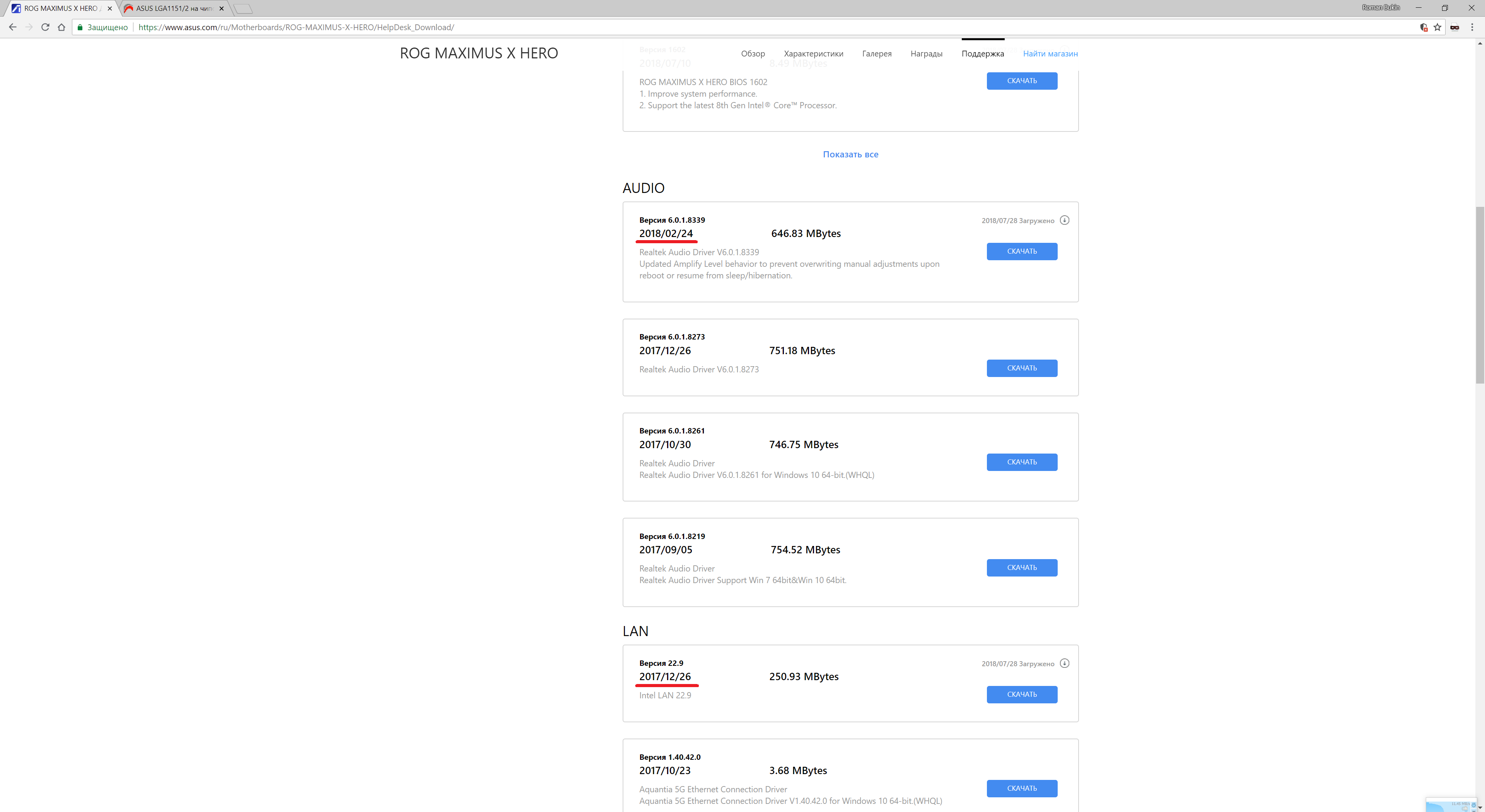Image resolution: width=1485 pixels, height=812 pixels.
Task: Click download info icon for LAN 22.9
Action: tap(1064, 663)
